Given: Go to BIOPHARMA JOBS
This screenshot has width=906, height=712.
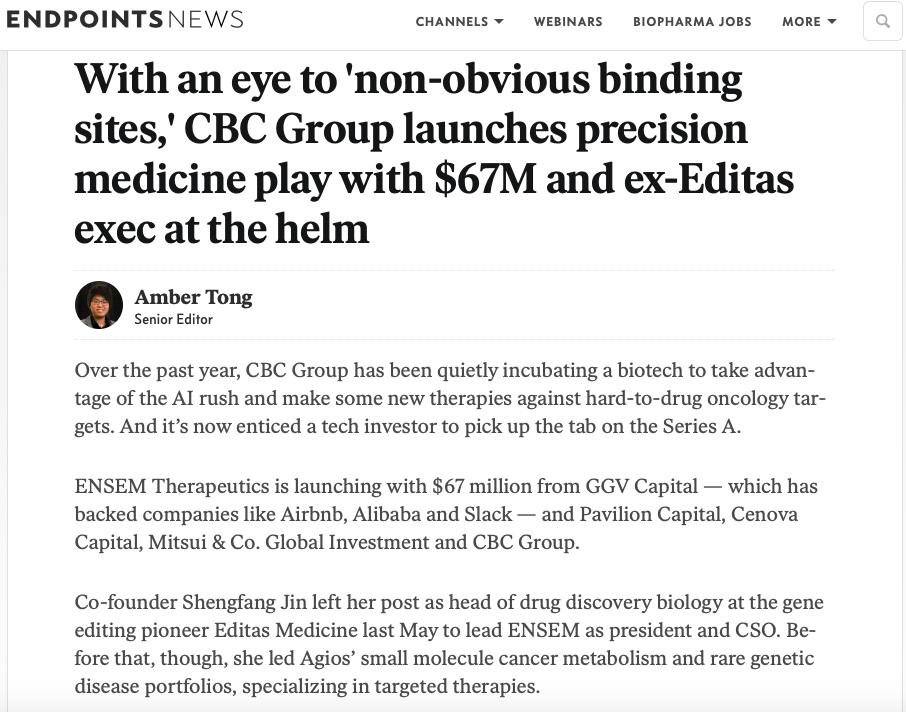Looking at the screenshot, I should (692, 21).
